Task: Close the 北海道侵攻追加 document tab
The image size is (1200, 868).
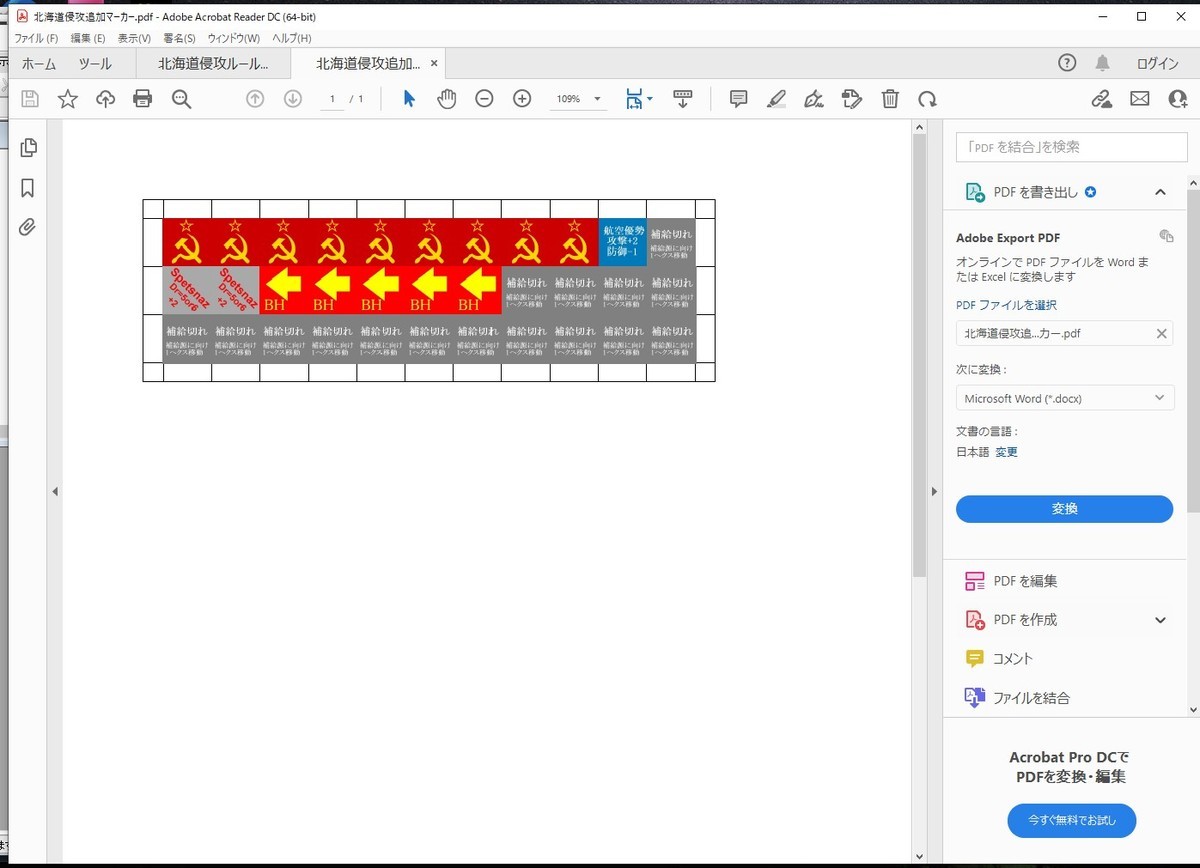Action: (x=434, y=63)
